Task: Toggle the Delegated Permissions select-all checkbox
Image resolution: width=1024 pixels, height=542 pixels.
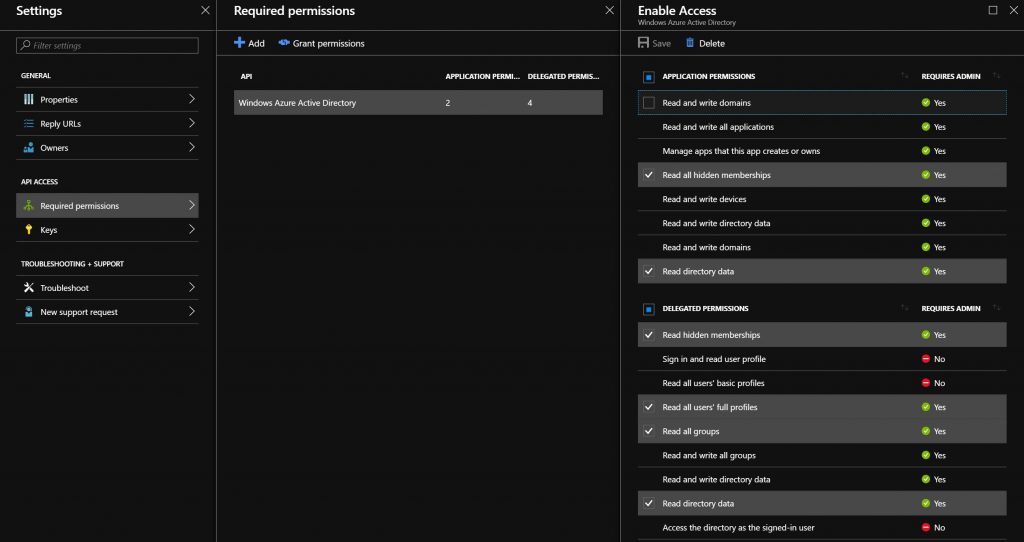Action: click(x=648, y=308)
